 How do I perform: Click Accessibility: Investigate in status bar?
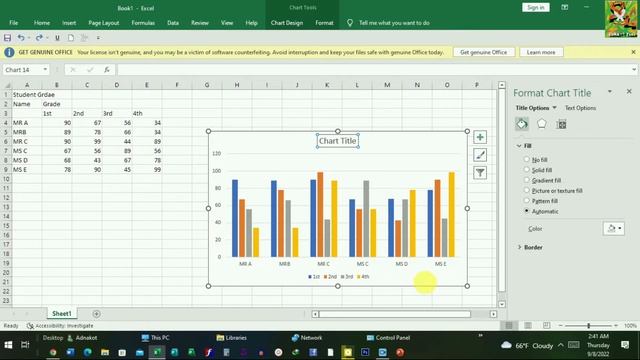pyautogui.click(x=60, y=326)
